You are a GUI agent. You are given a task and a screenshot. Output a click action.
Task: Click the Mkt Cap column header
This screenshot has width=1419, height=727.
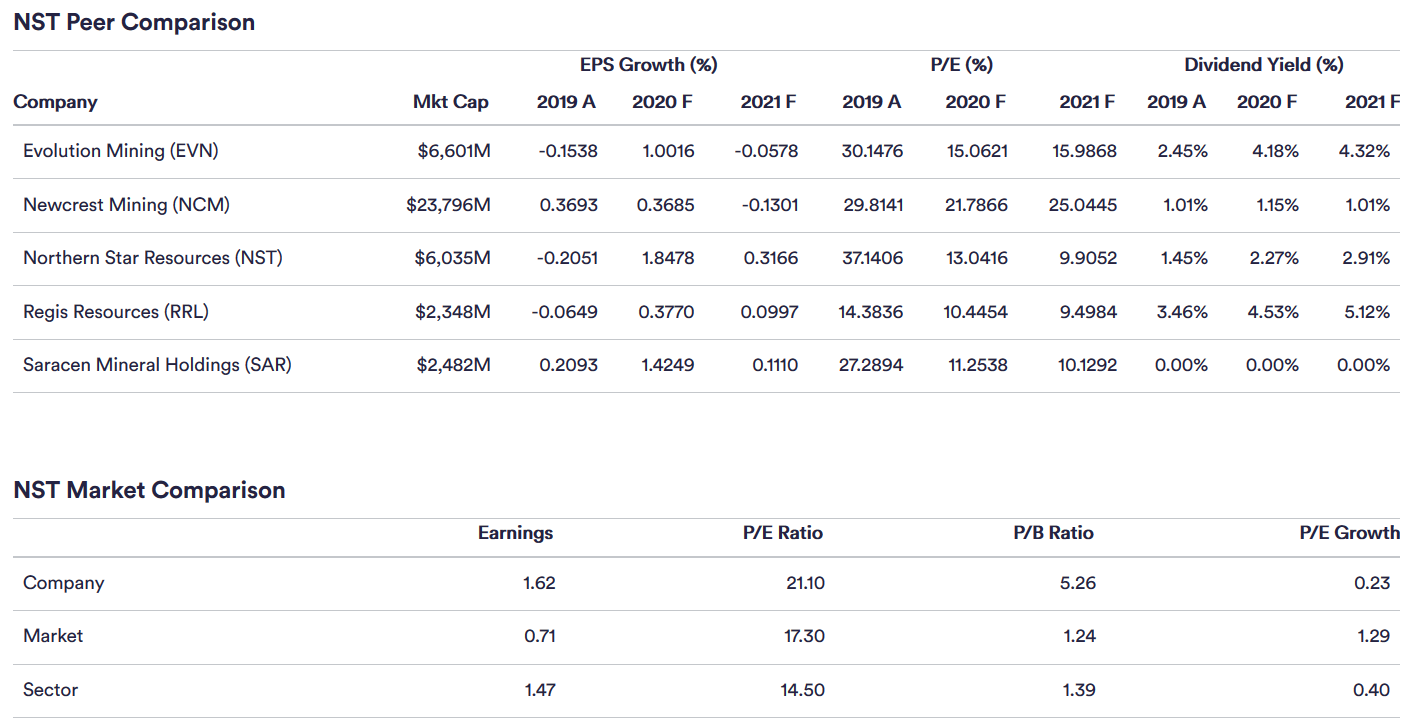tap(451, 102)
